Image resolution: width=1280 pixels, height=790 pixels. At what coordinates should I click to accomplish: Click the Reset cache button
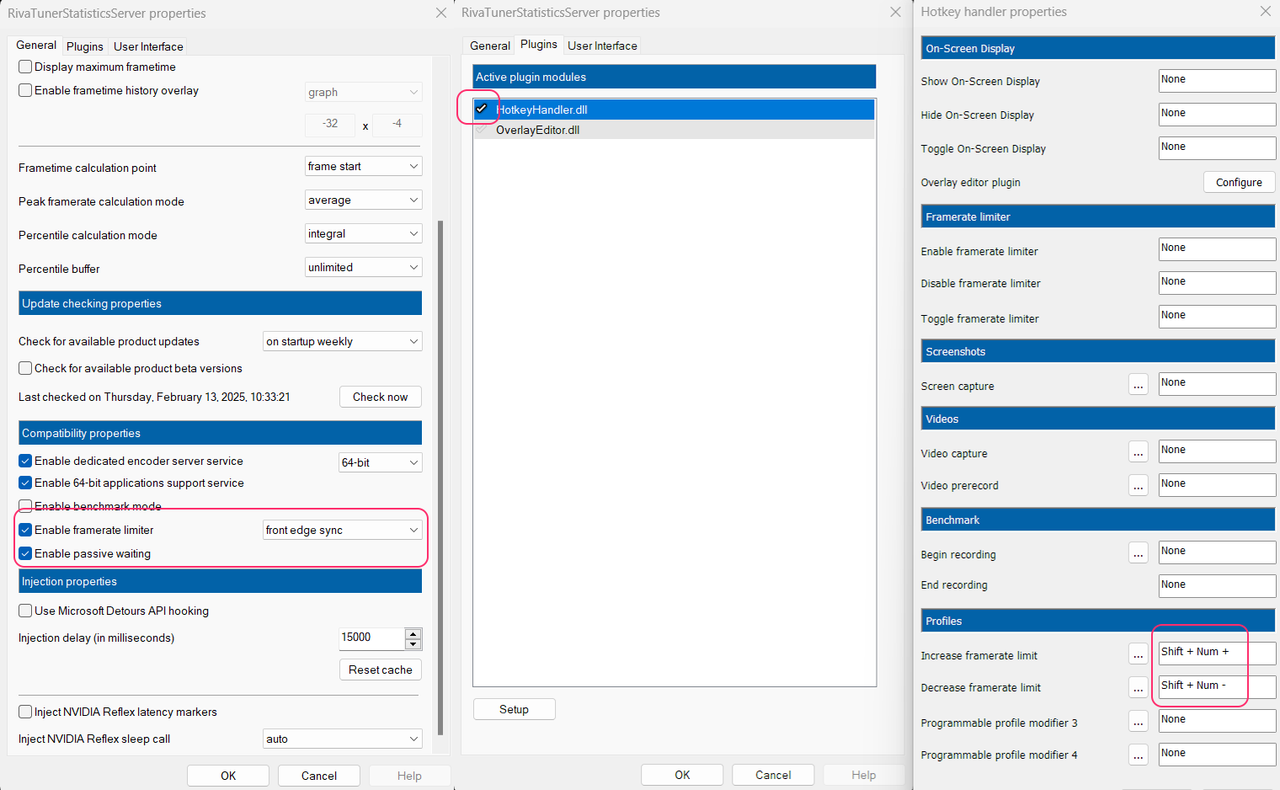click(380, 670)
